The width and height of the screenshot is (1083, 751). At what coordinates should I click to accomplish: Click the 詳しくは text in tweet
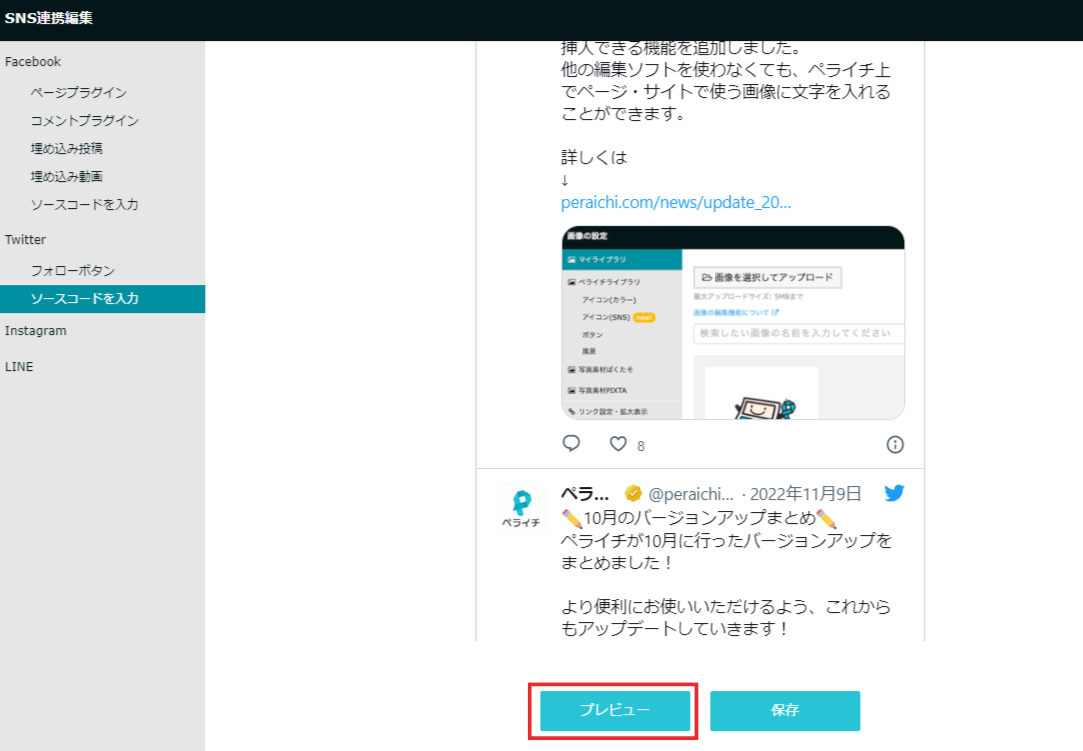coord(594,158)
